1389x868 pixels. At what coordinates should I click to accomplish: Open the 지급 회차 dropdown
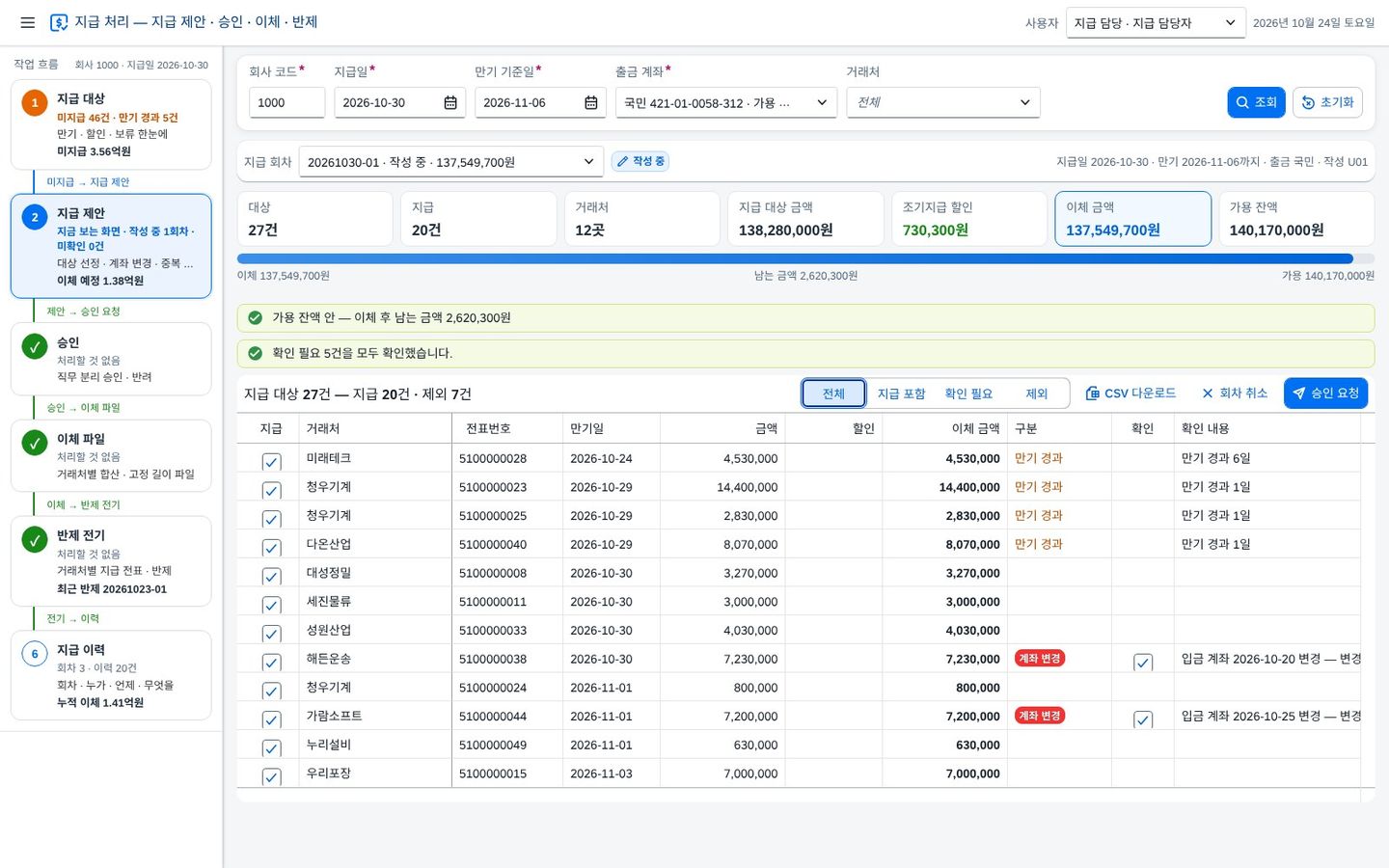[451, 162]
